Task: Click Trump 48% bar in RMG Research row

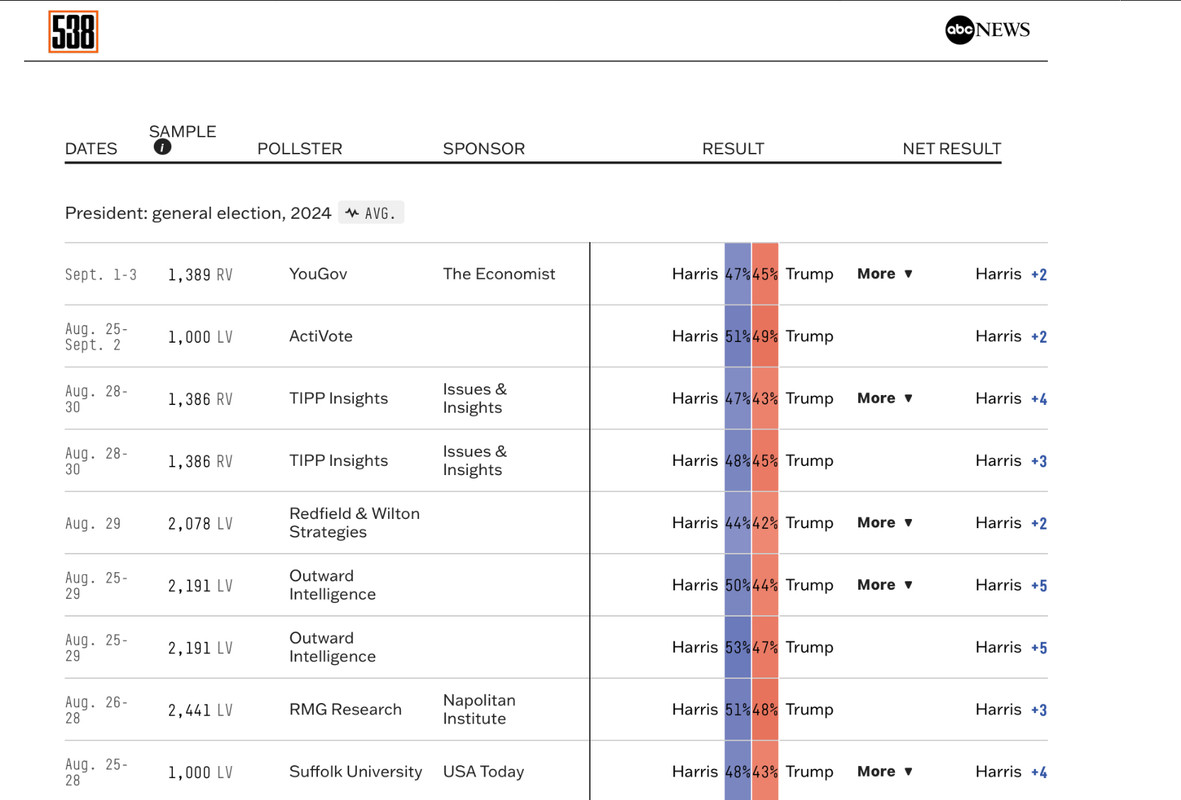Action: tap(764, 710)
